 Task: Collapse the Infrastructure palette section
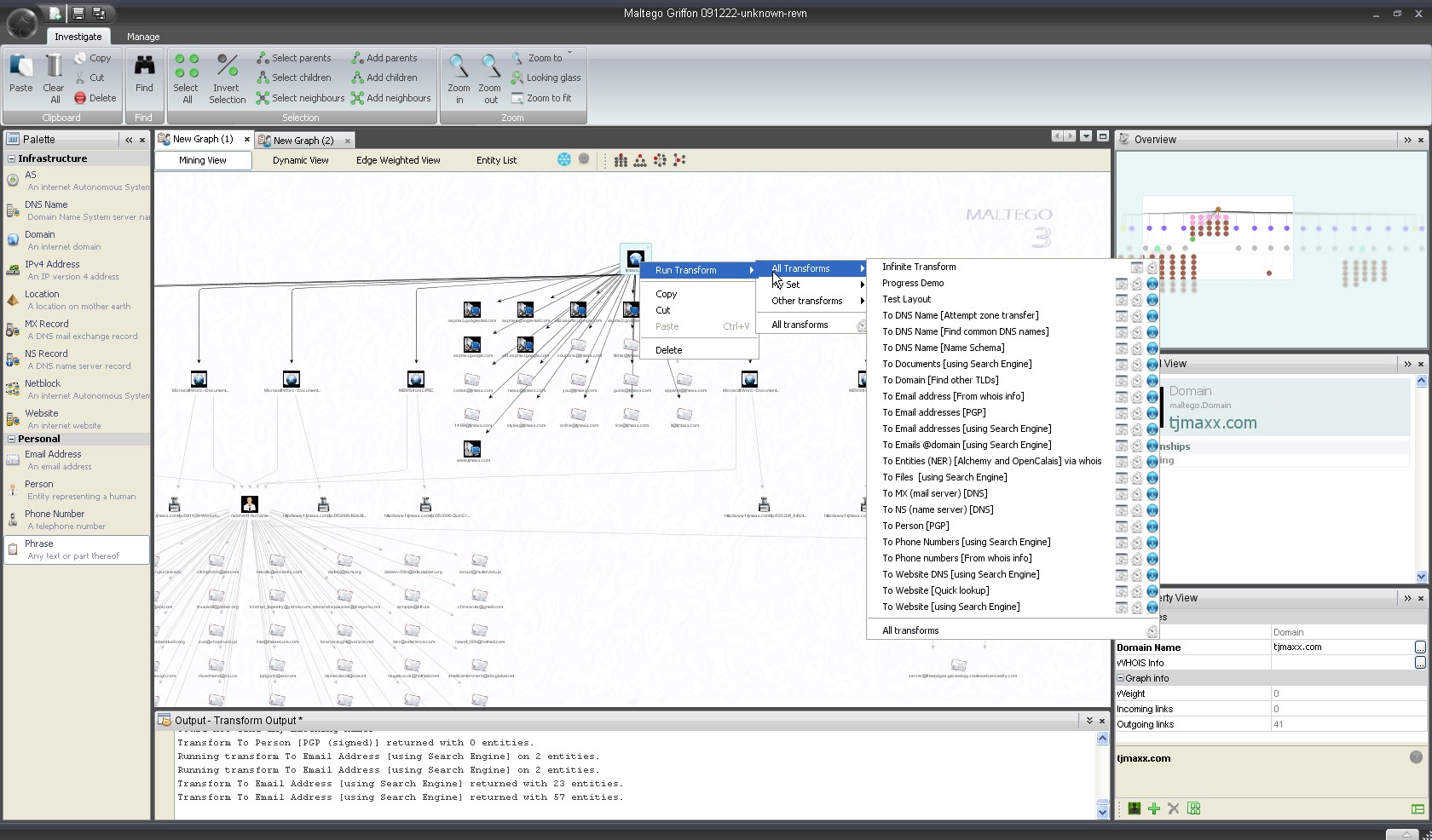coord(12,158)
